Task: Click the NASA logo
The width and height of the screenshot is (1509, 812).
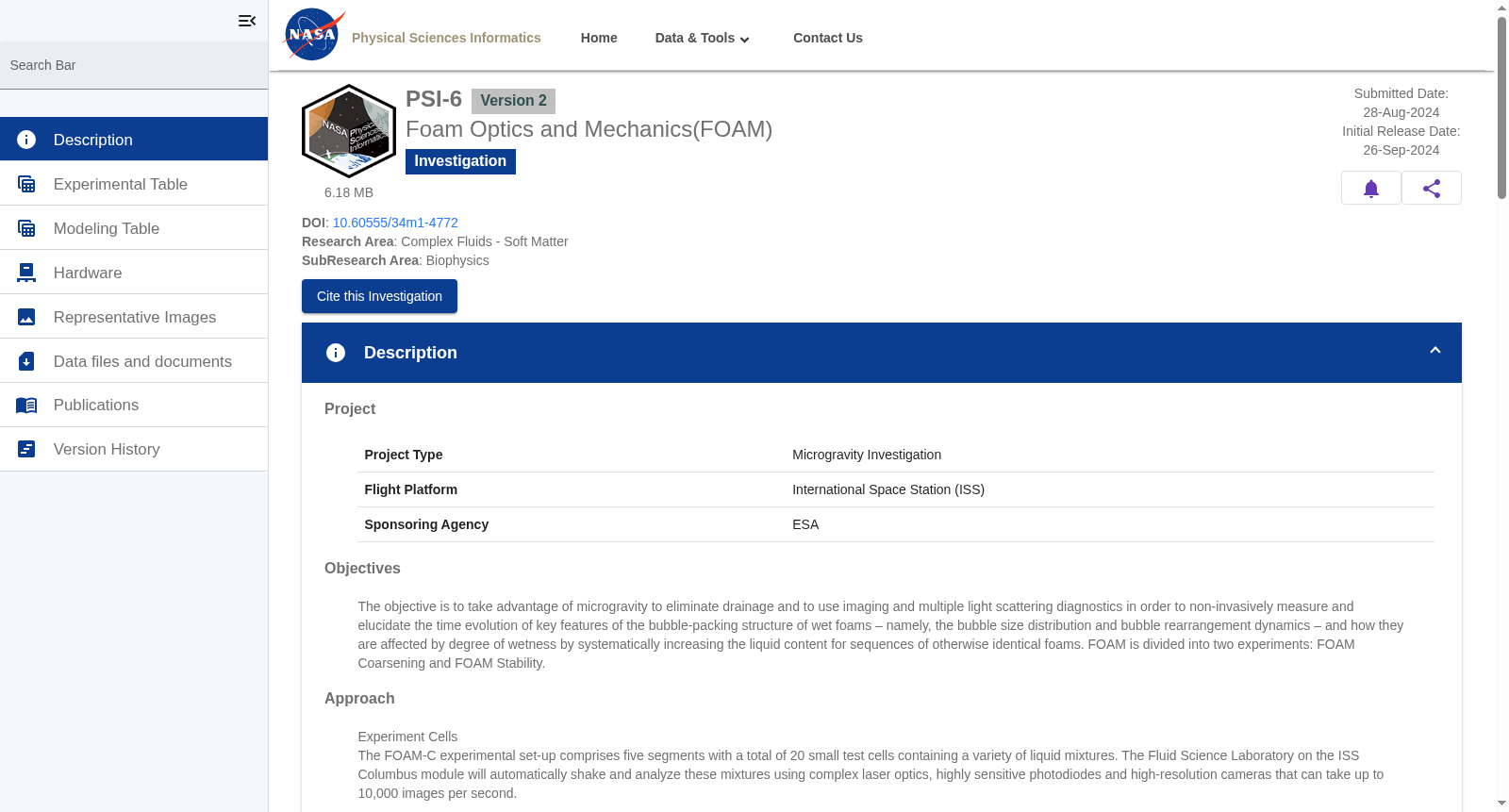Action: click(x=314, y=35)
